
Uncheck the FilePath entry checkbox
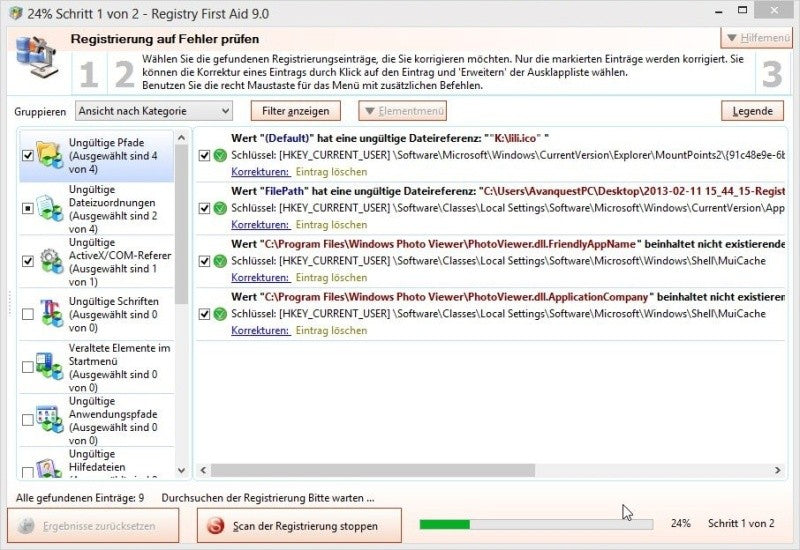click(204, 208)
